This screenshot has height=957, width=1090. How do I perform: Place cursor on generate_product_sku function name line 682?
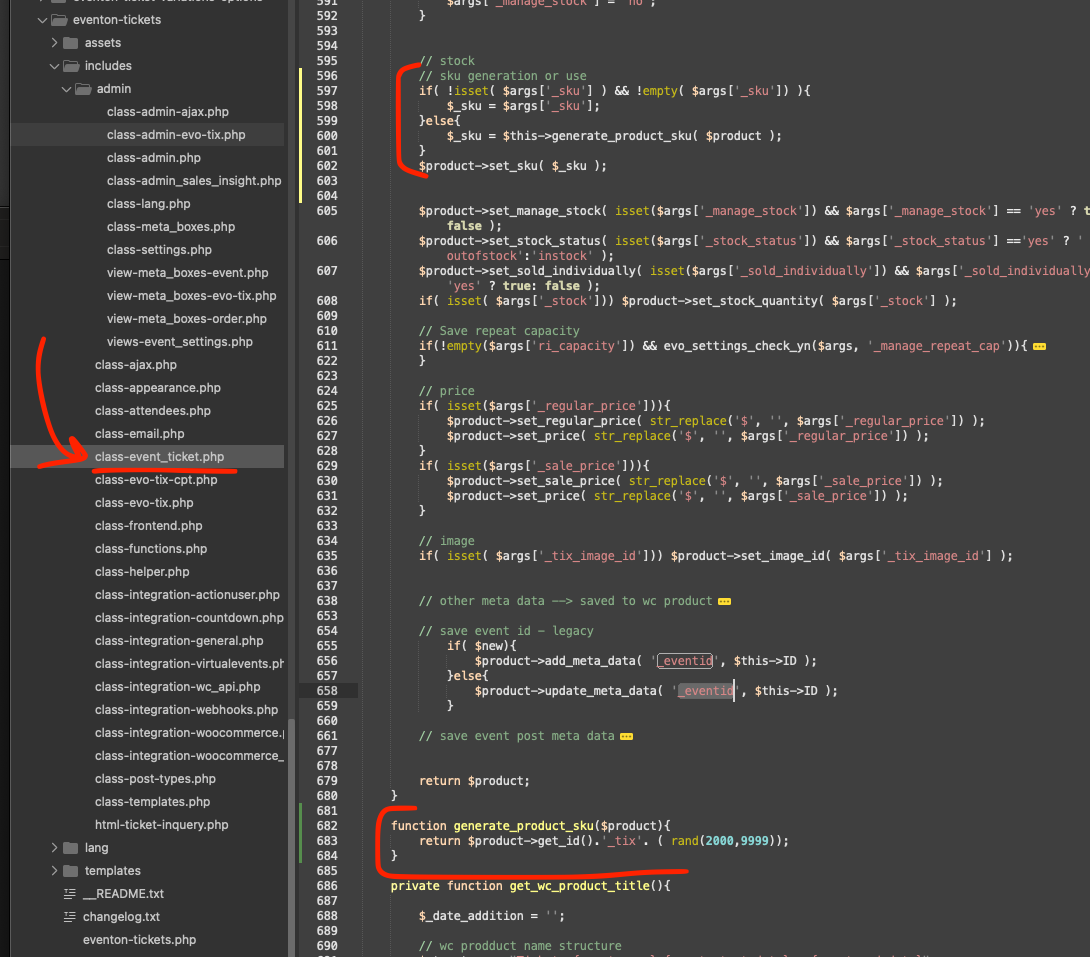[523, 826]
